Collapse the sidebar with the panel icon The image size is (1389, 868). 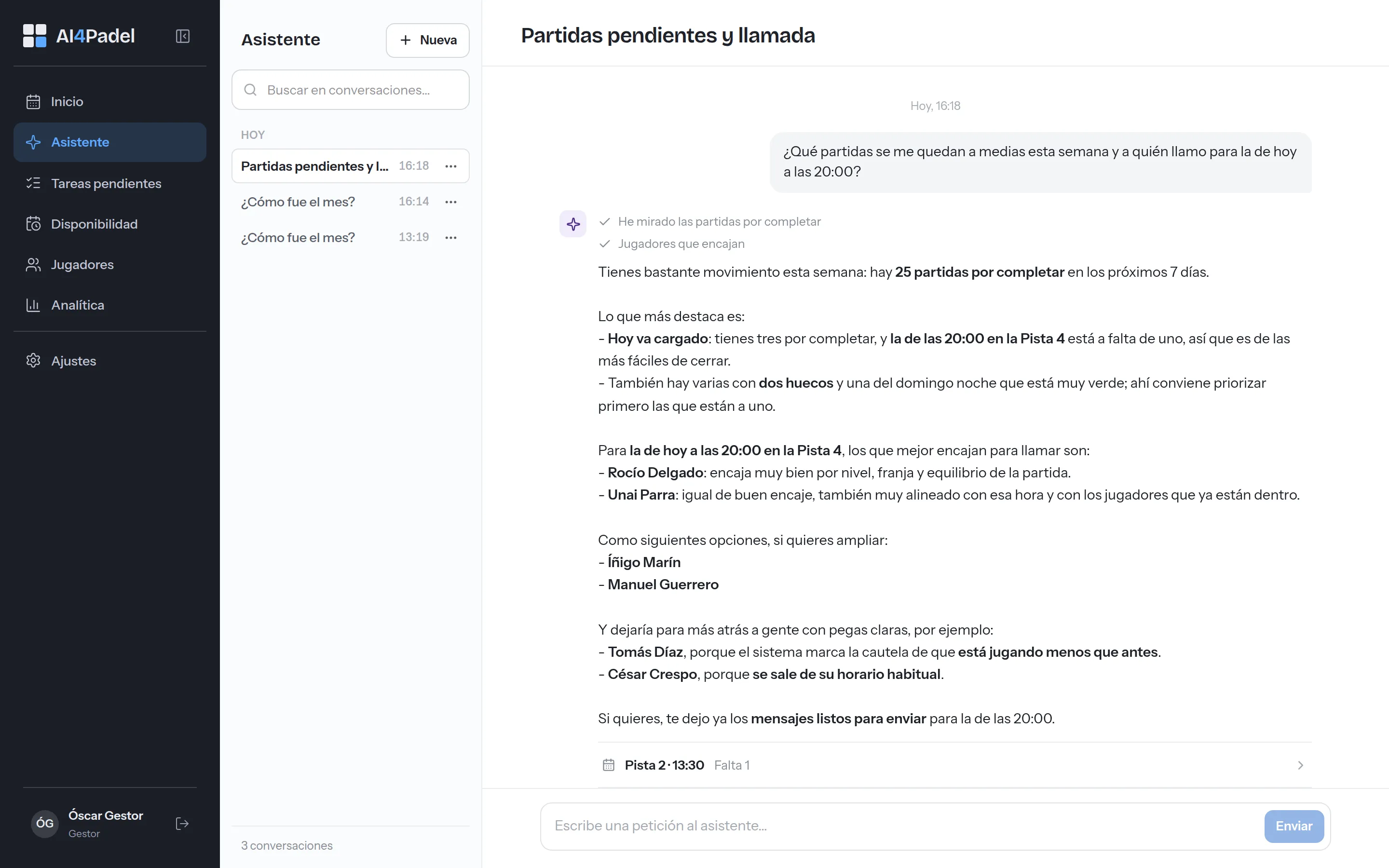coord(182,36)
